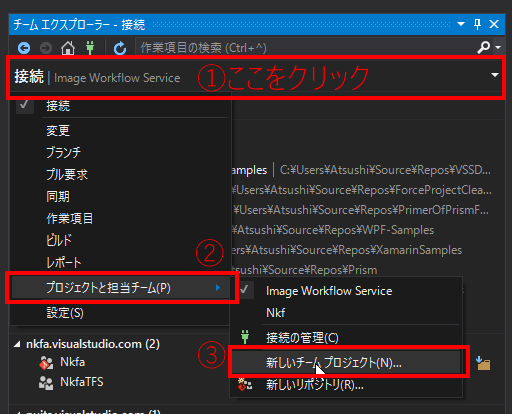Click the Forward navigation arrow icon

(x=46, y=48)
